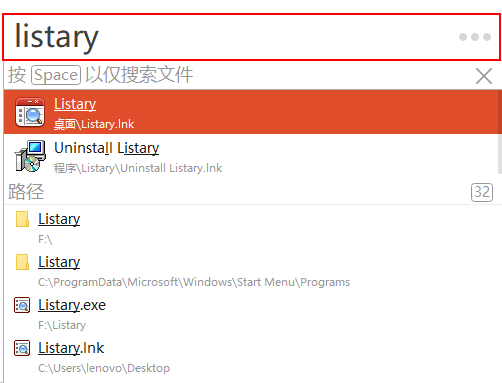Viewport: 502px width, 383px height.
Task: Click the Space key hint label
Action: (56, 75)
